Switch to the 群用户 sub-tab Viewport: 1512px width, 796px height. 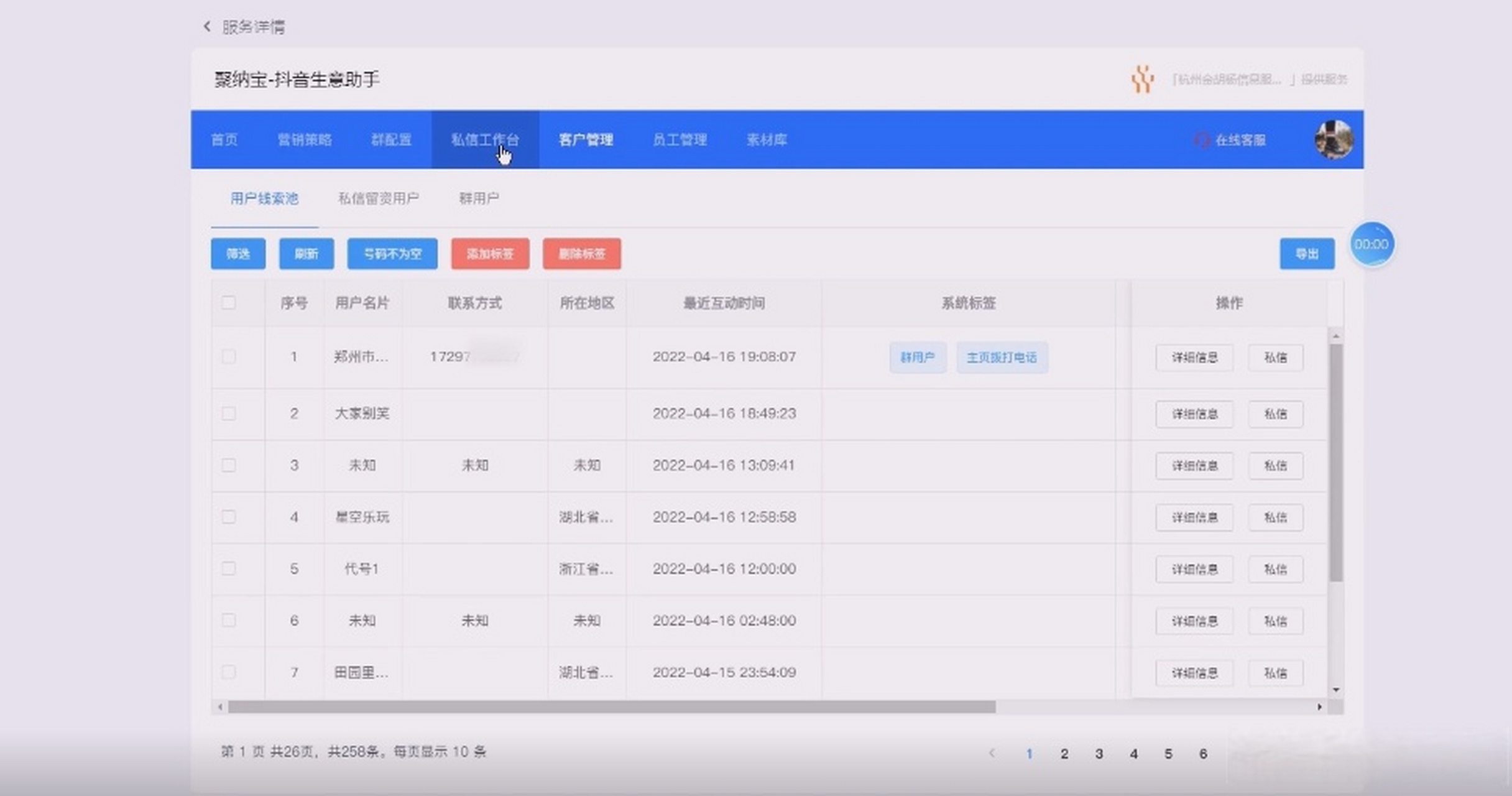pyautogui.click(x=477, y=198)
